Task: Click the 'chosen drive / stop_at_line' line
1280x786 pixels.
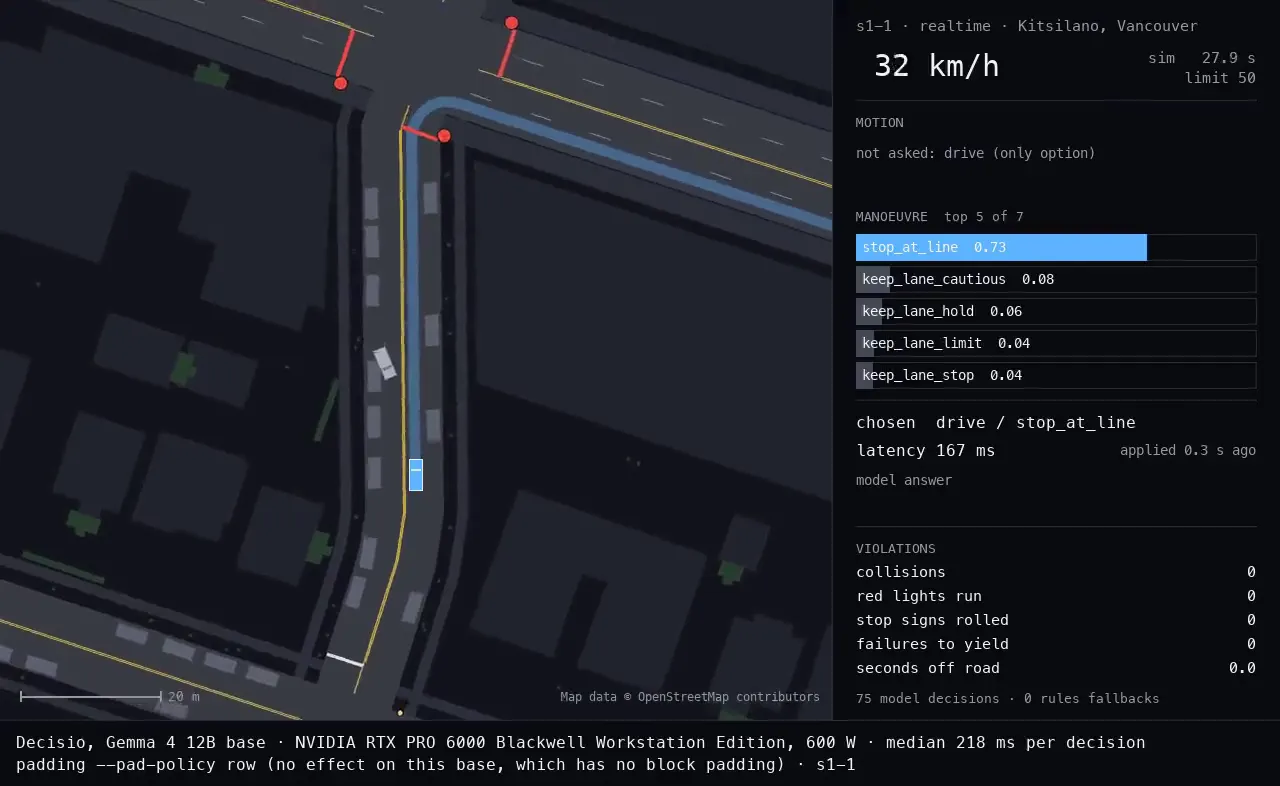Action: (996, 422)
